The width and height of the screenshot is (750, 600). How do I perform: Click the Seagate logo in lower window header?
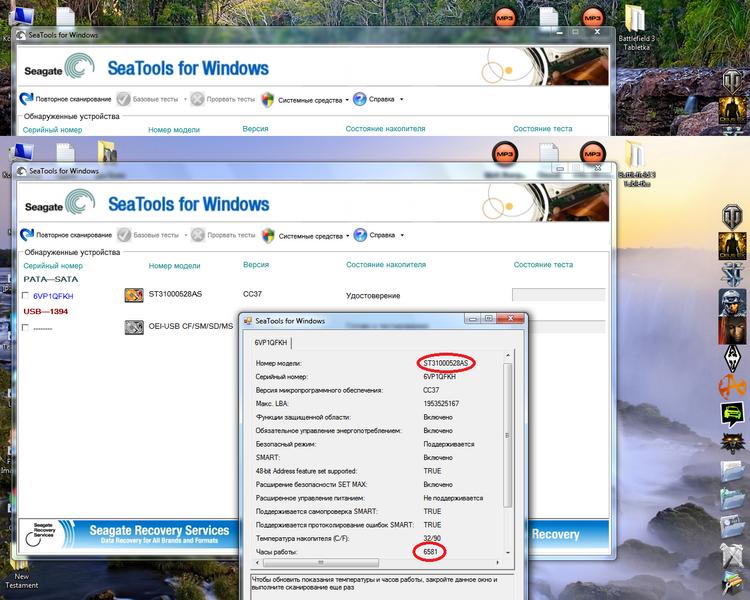point(60,202)
